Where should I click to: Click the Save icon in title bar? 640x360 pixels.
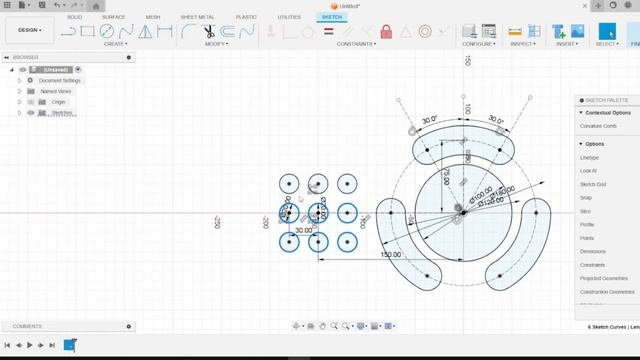[x=42, y=5]
